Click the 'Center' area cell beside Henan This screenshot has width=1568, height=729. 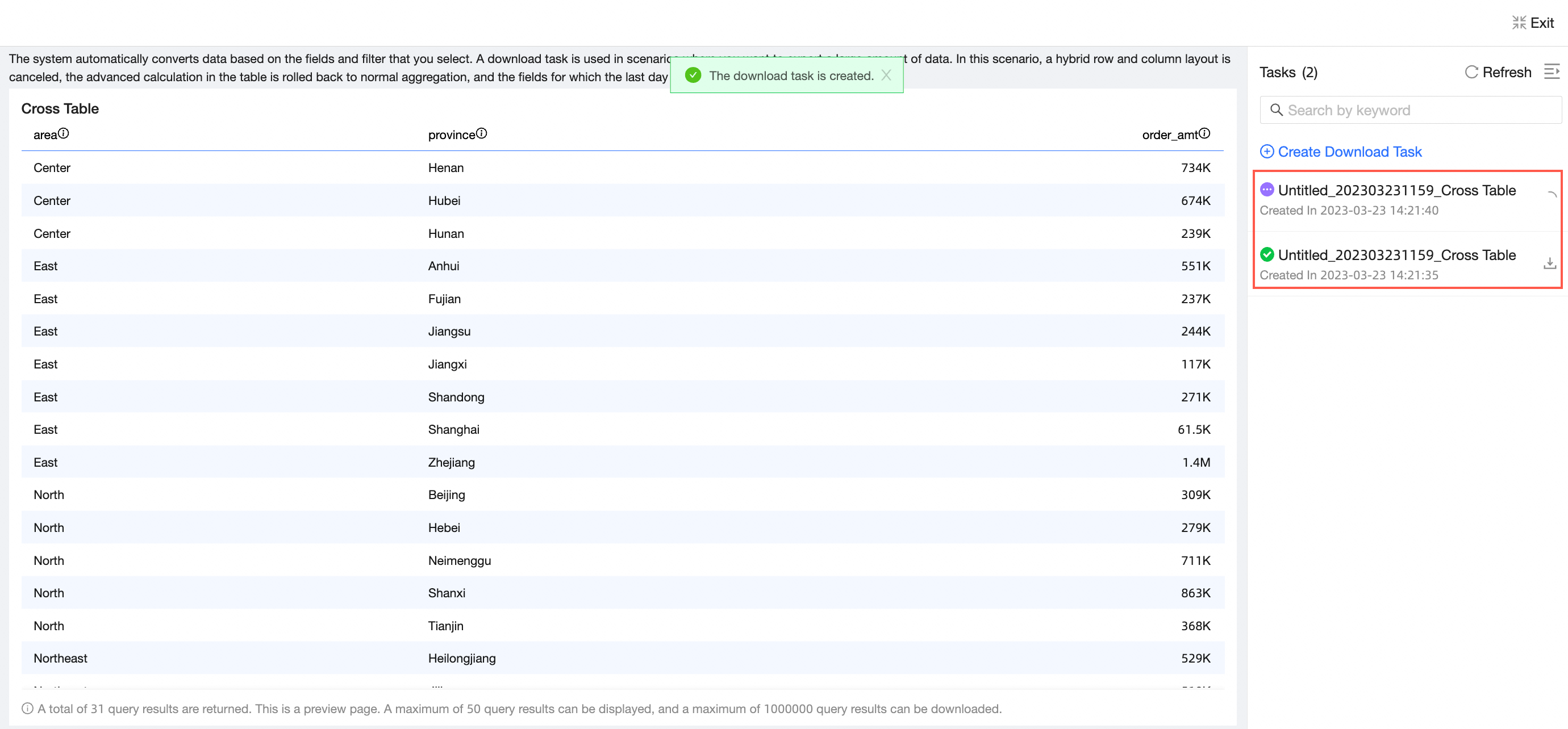point(52,167)
